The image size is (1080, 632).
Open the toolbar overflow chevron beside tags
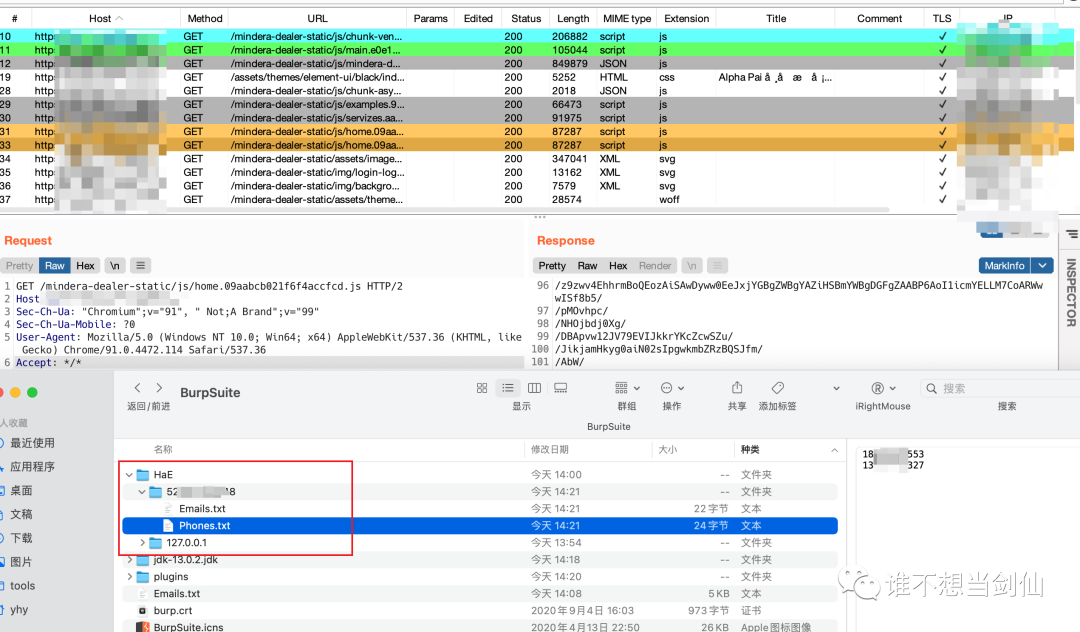pyautogui.click(x=836, y=388)
